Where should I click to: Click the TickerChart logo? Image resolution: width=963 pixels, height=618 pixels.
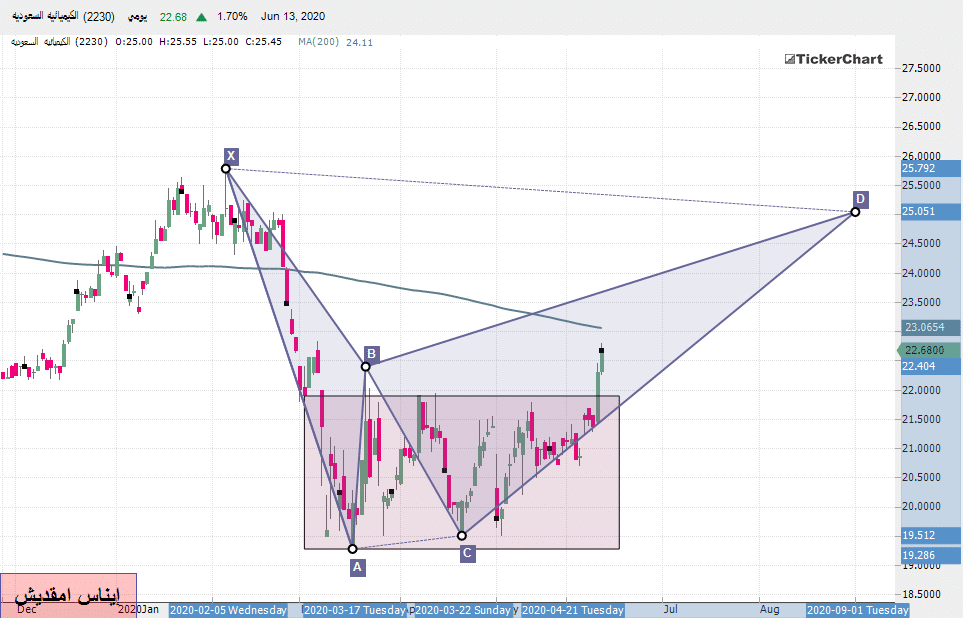pyautogui.click(x=833, y=59)
